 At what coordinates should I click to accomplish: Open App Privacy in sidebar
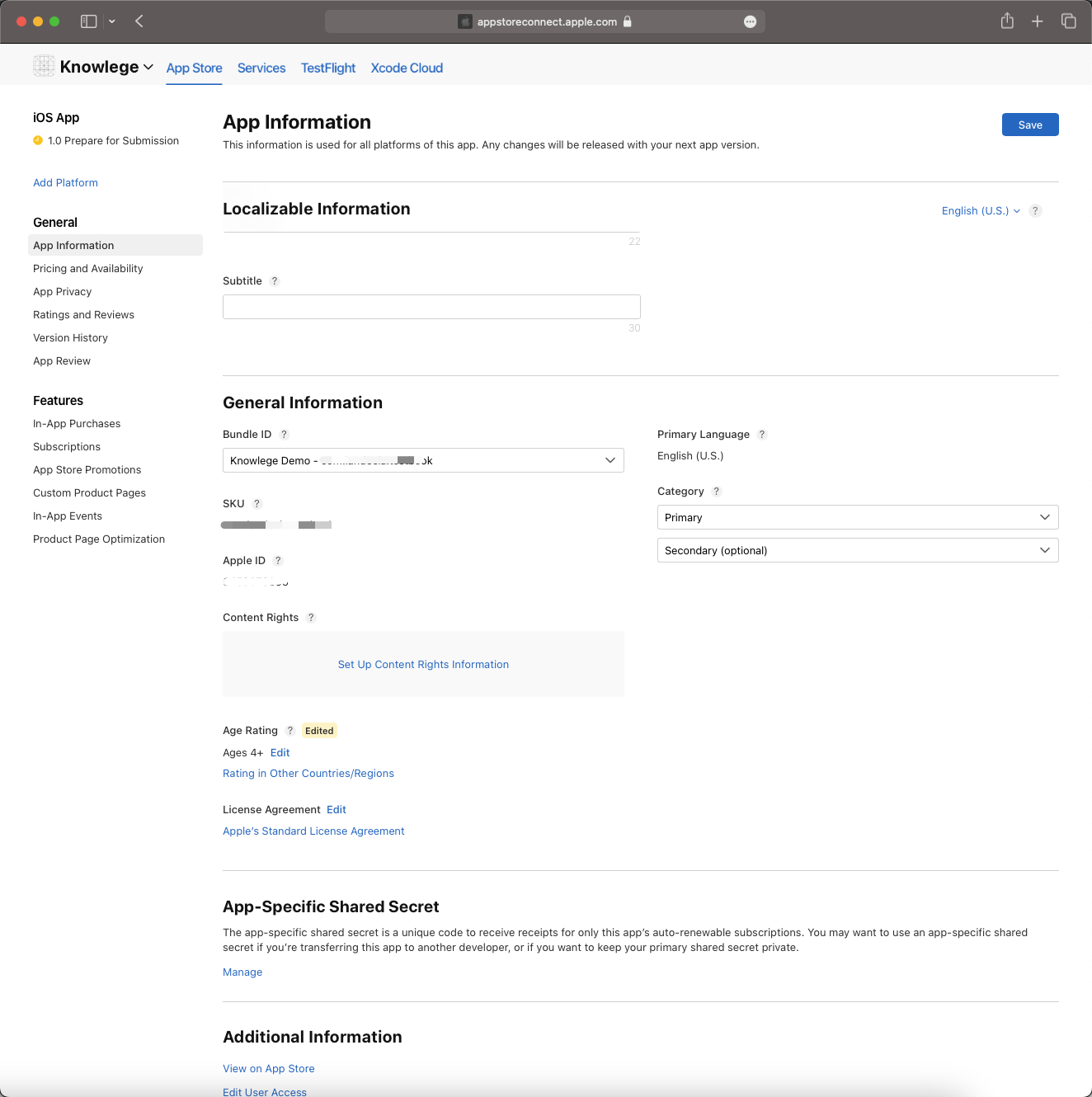[x=63, y=292]
